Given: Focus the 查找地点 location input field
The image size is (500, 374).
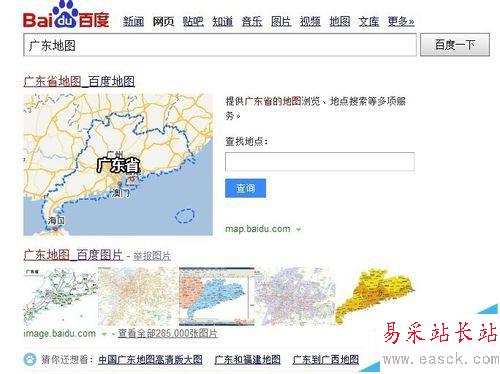Looking at the screenshot, I should click(x=320, y=162).
